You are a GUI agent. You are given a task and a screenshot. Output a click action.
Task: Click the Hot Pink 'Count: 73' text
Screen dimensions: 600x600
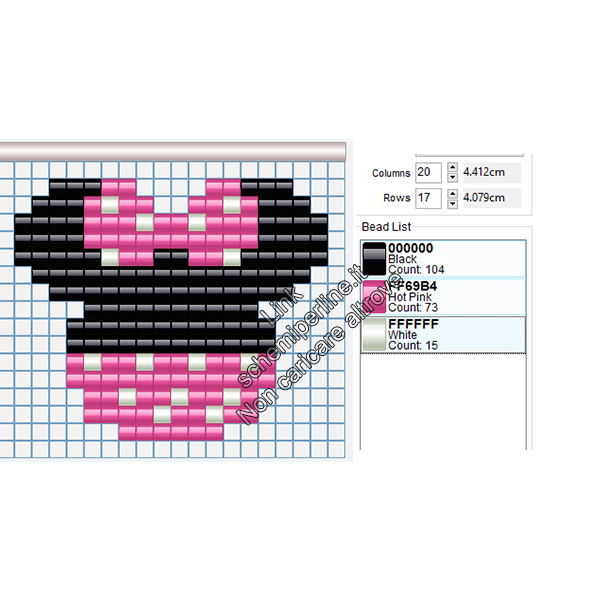pyautogui.click(x=412, y=308)
